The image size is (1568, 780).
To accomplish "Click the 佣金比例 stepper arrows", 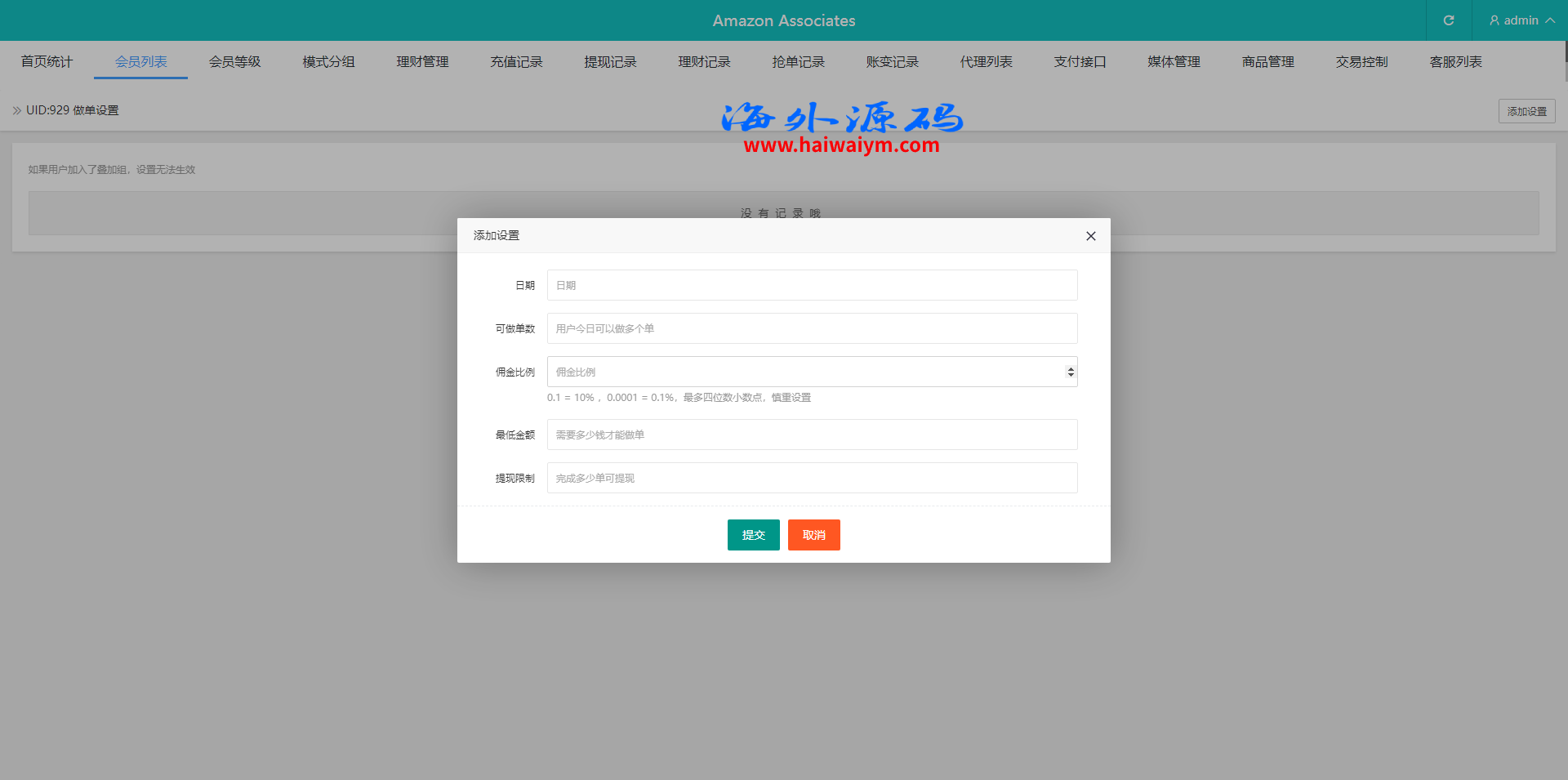I will click(1070, 372).
